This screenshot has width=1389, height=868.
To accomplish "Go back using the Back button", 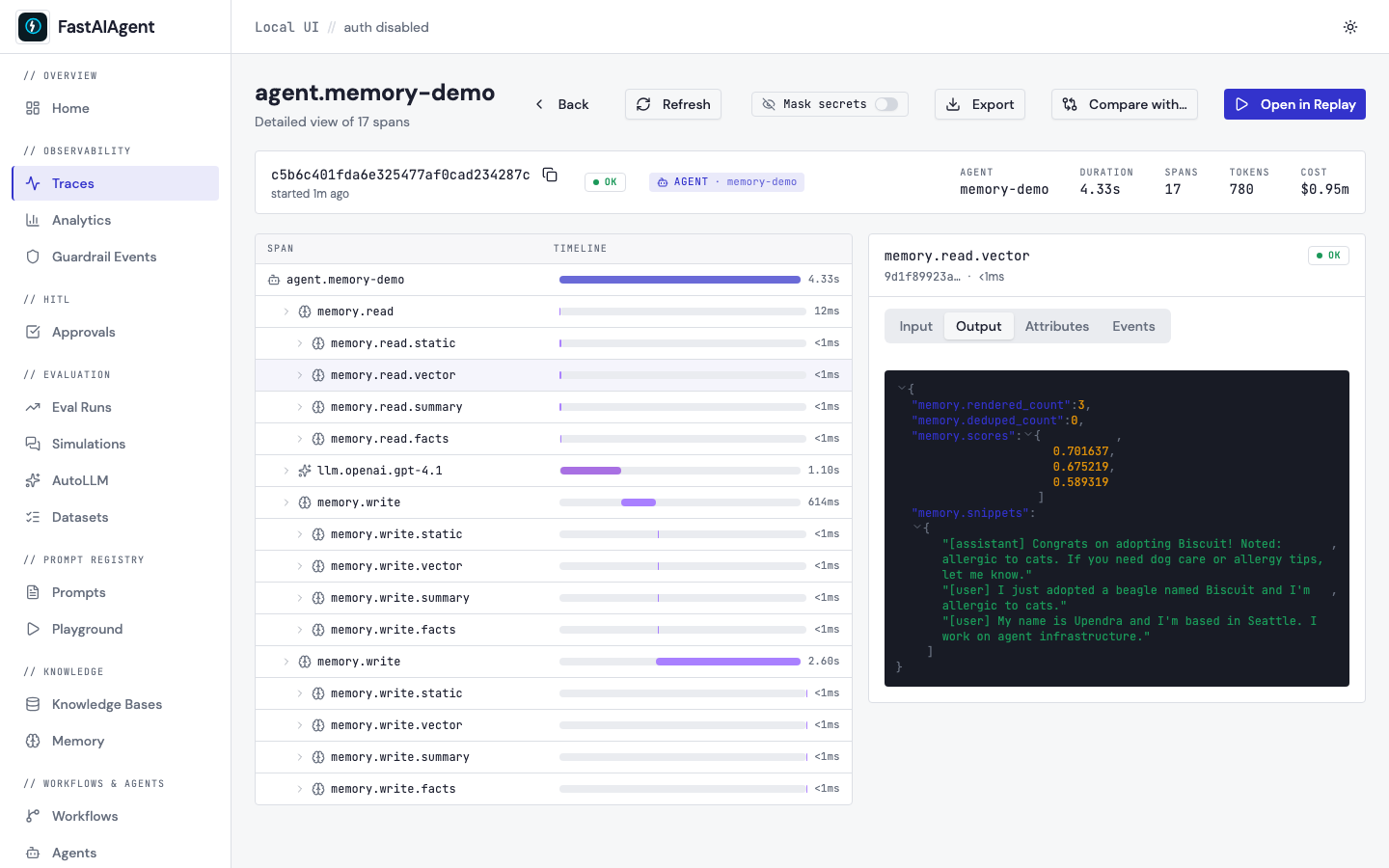I will (x=561, y=104).
